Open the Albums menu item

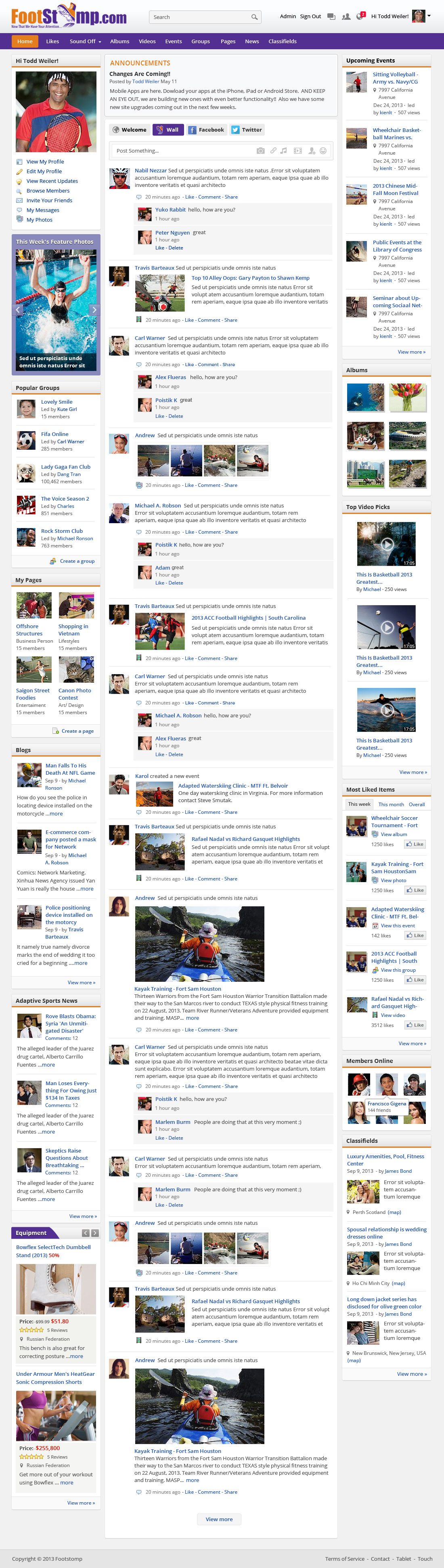120,42
